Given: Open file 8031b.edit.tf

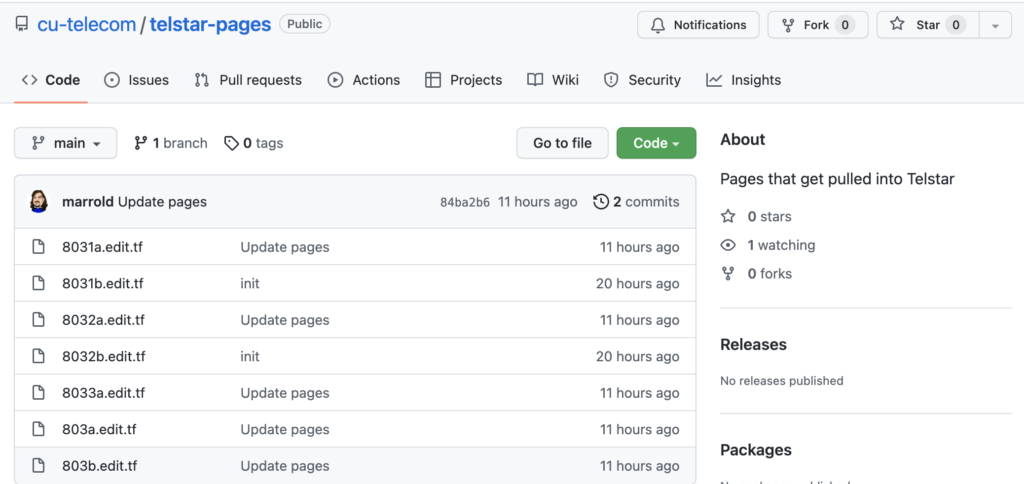Looking at the screenshot, I should click(103, 283).
